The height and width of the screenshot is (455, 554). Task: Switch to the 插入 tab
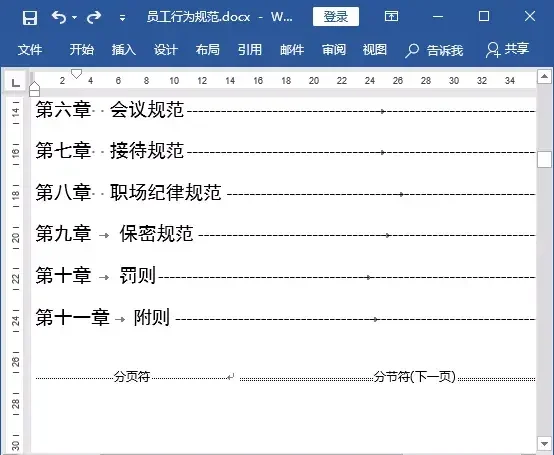[x=124, y=49]
